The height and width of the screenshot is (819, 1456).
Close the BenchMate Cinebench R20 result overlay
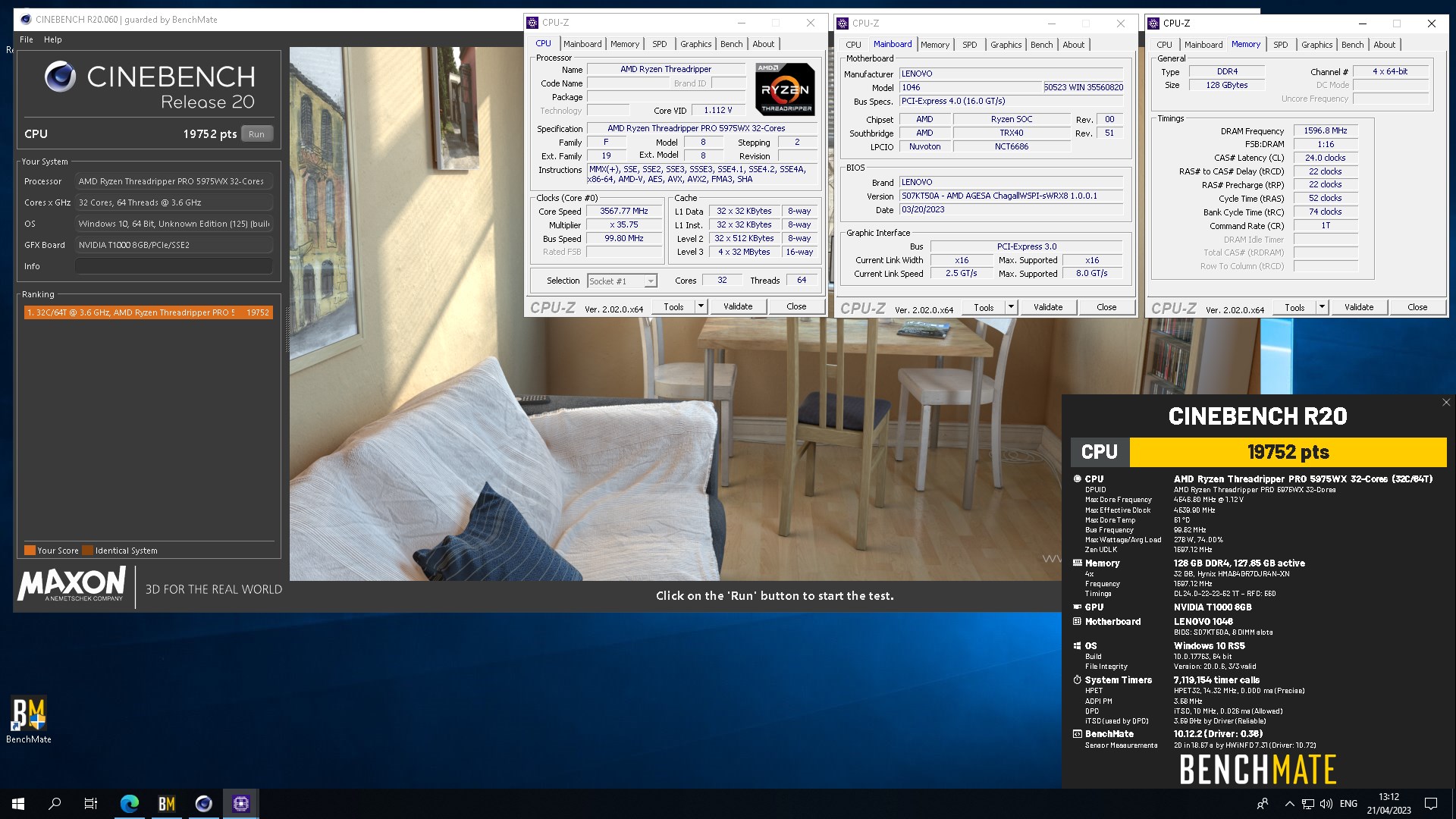point(1446,403)
